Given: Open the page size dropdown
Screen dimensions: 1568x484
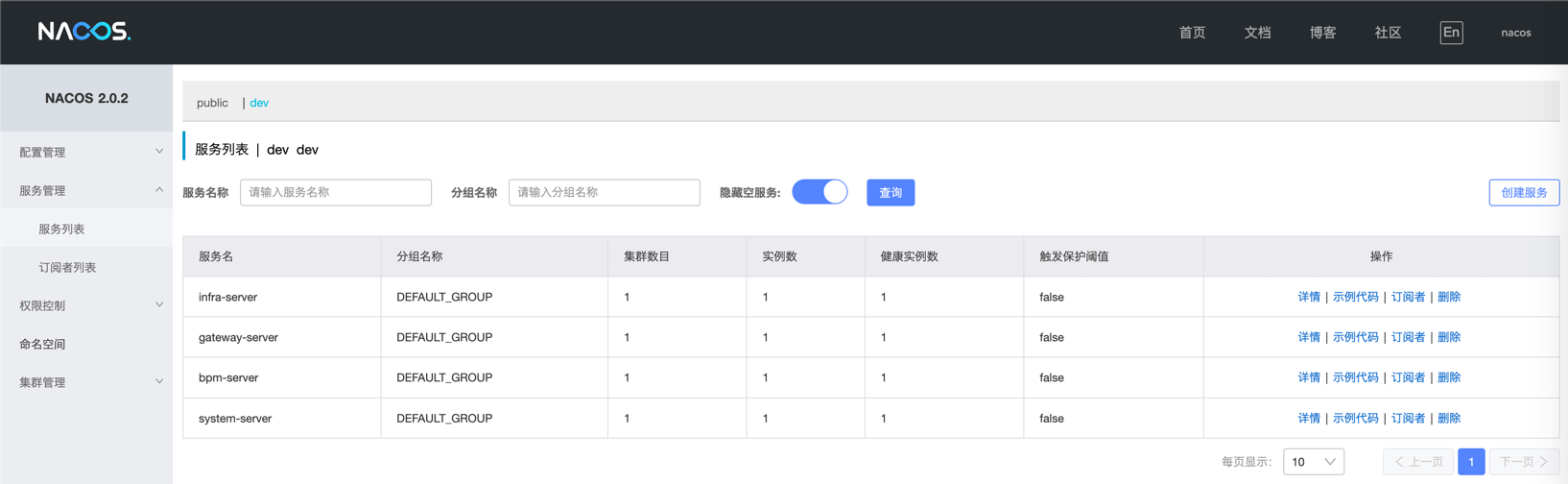Looking at the screenshot, I should [x=1313, y=462].
